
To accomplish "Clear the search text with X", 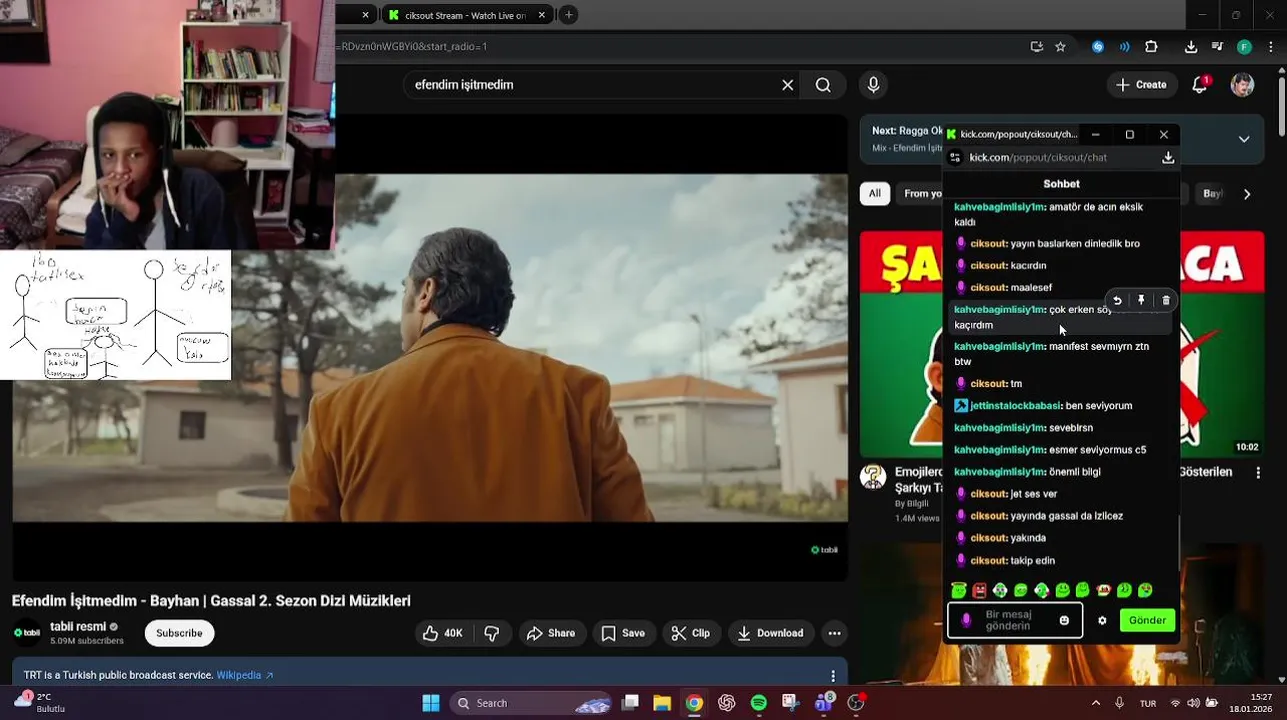I will (788, 85).
